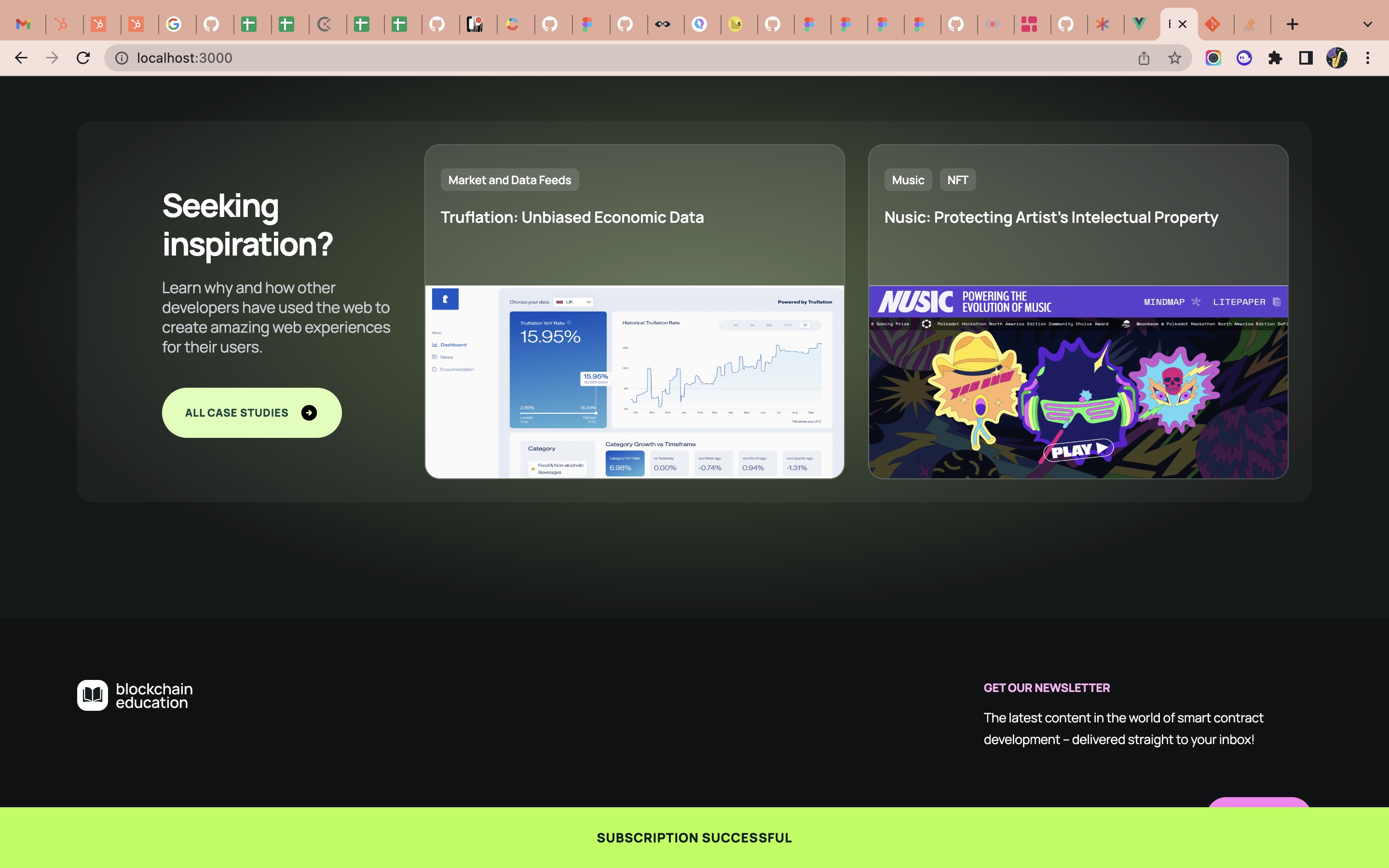The height and width of the screenshot is (868, 1389).
Task: Click the Documentation file icon in Truflation sidebar
Action: pyautogui.click(x=435, y=369)
